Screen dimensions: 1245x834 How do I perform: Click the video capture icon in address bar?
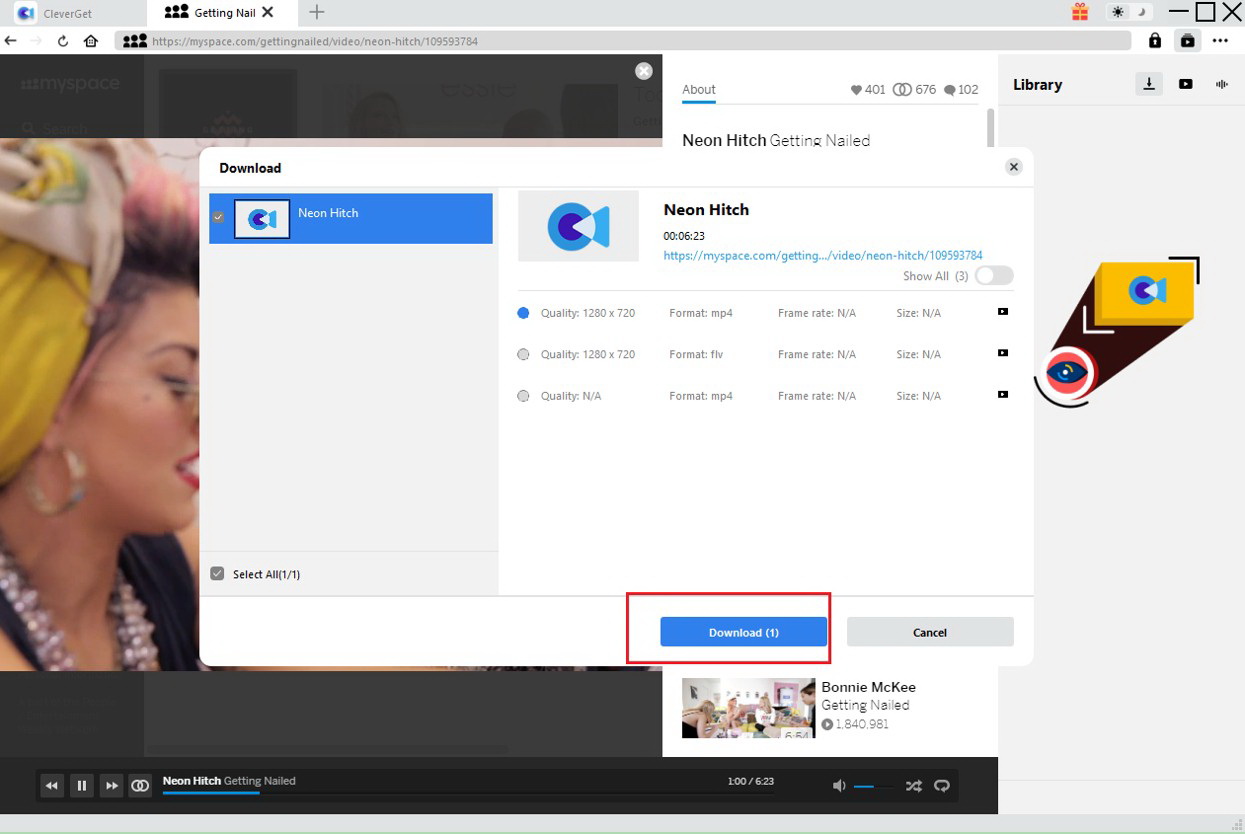pyautogui.click(x=1187, y=41)
